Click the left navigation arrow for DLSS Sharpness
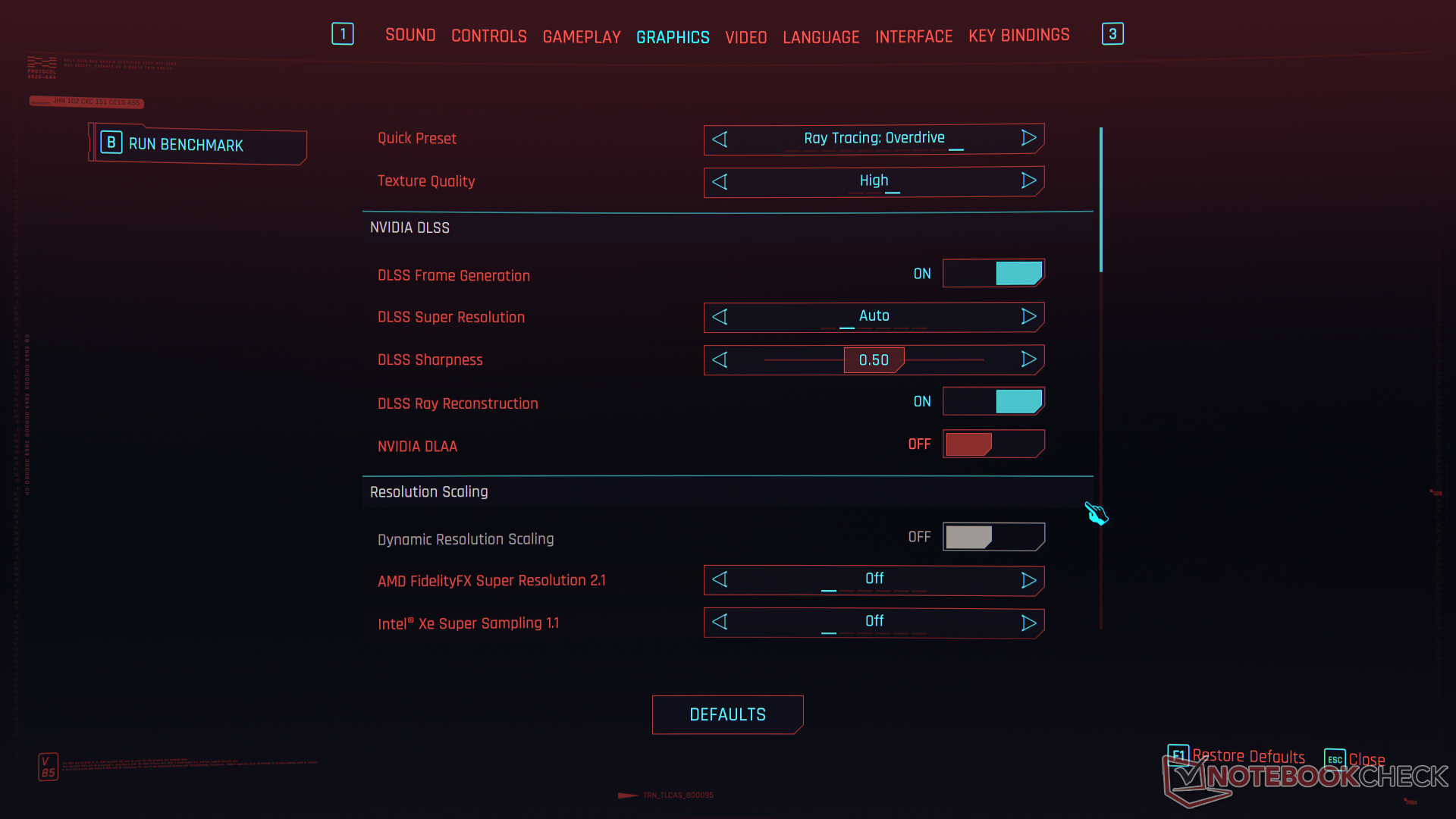Screen dimensions: 1456x819 click(x=721, y=359)
